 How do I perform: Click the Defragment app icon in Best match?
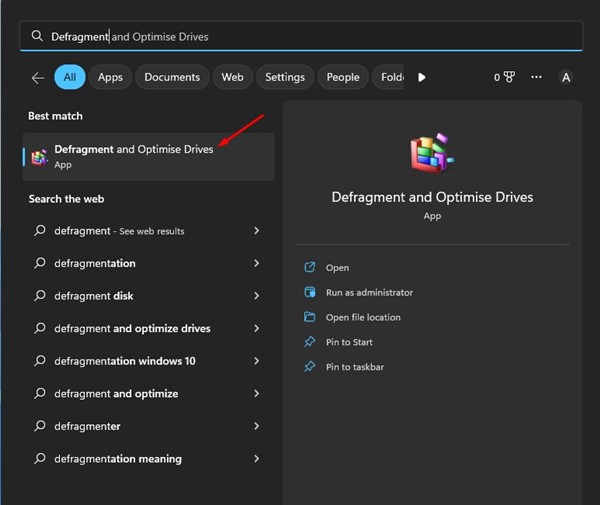click(39, 157)
